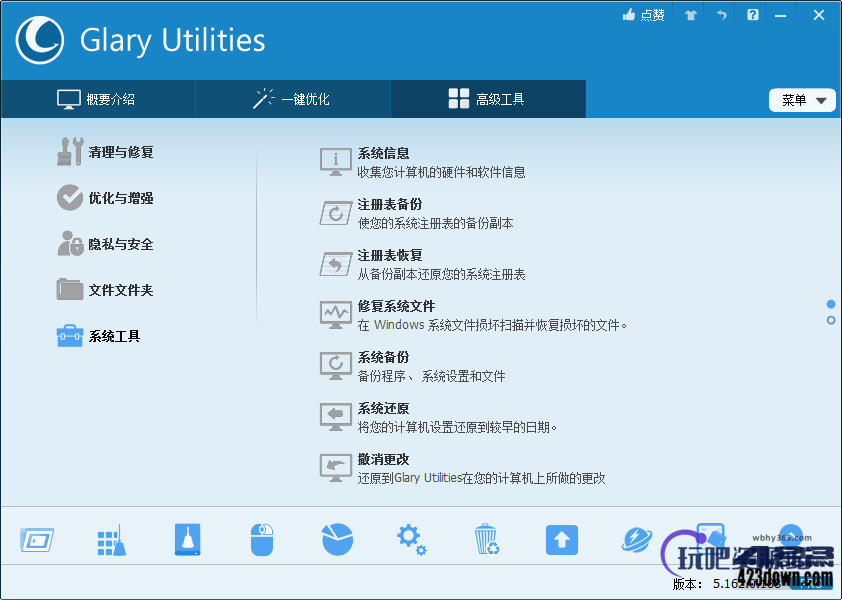Open the browser assistant planet icon
The height and width of the screenshot is (600, 842).
coord(637,540)
